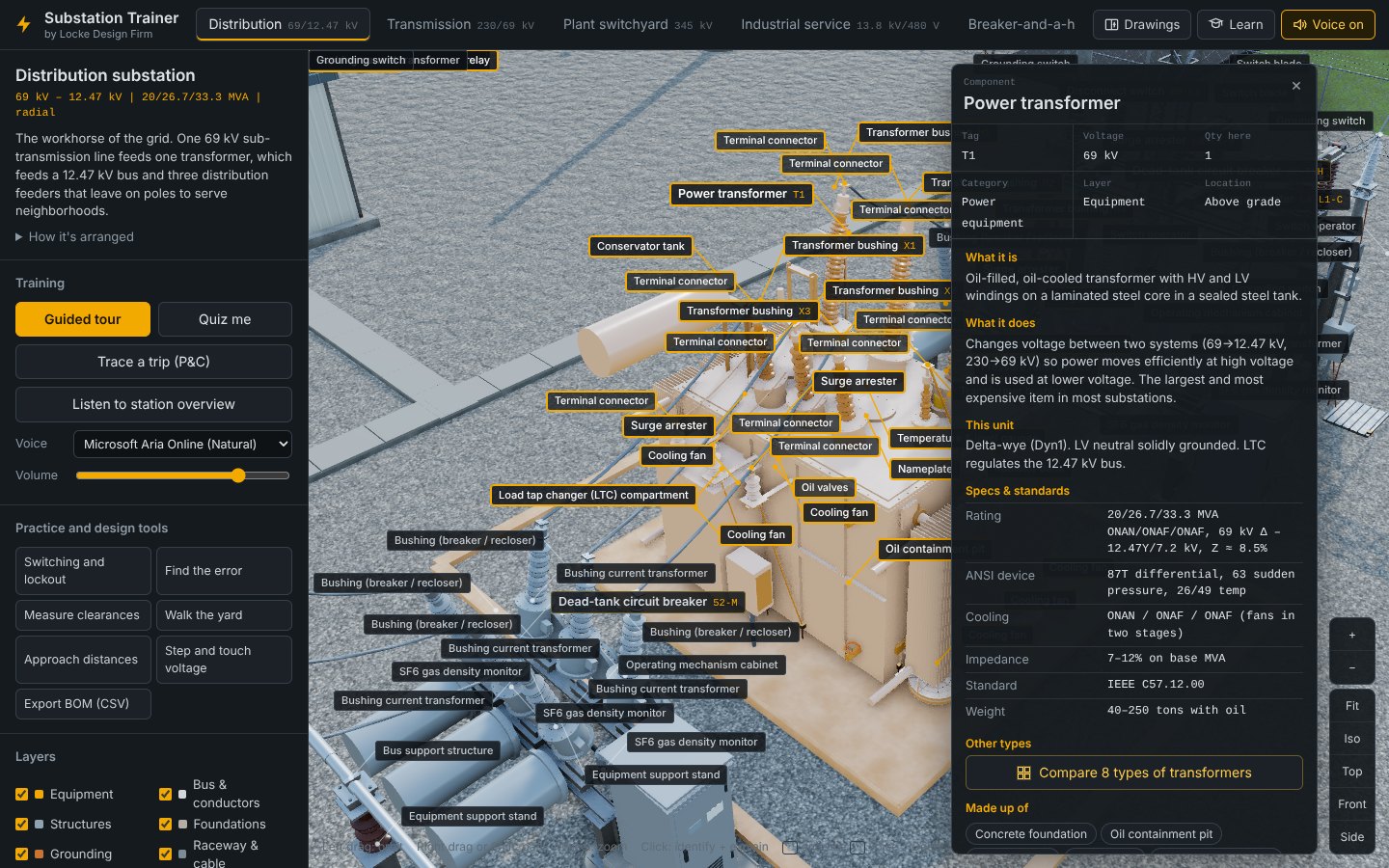Select the Industrial service tab

tap(840, 24)
